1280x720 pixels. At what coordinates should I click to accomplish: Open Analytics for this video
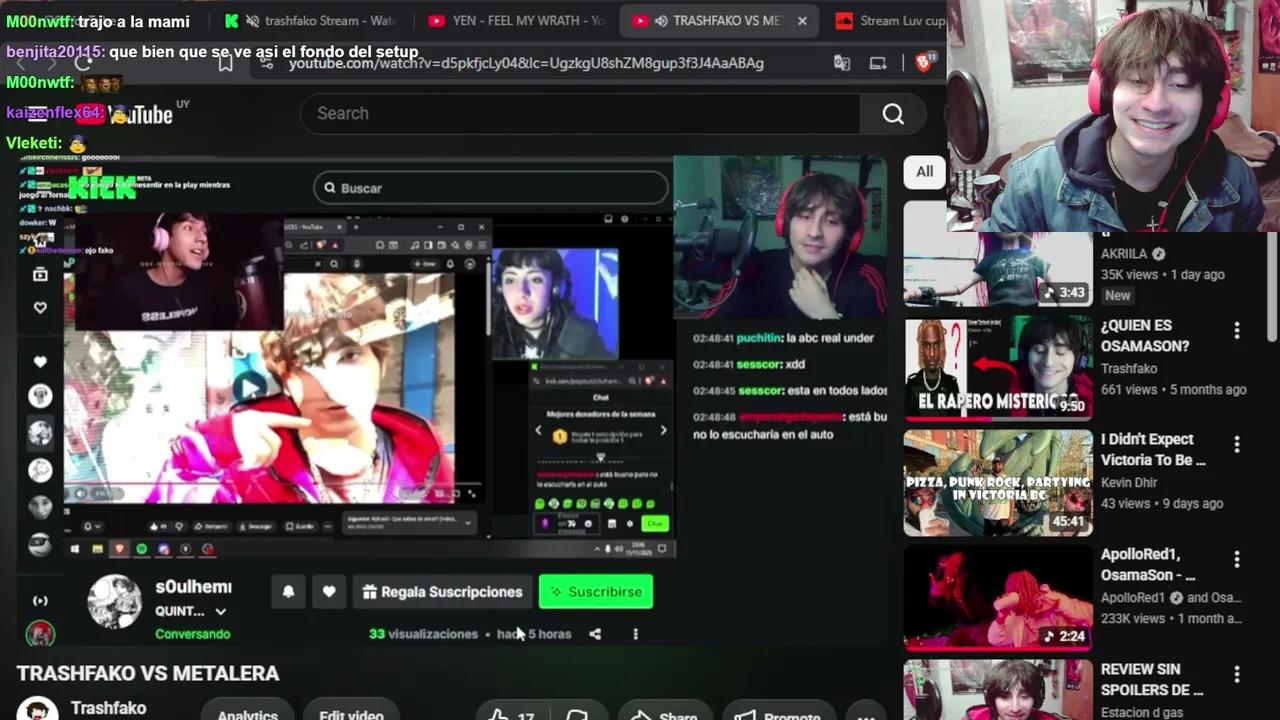pos(248,713)
